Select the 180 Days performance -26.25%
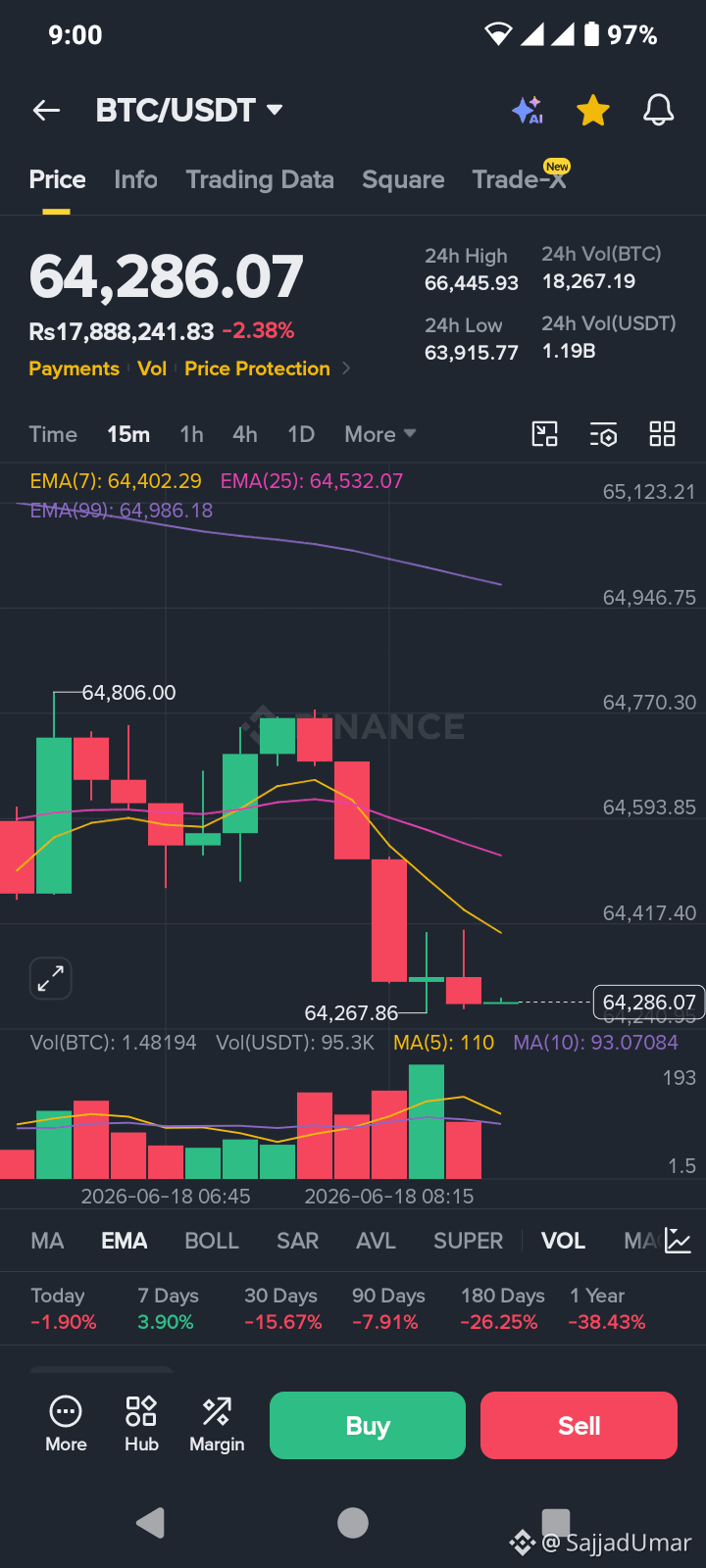This screenshot has height=1568, width=706. coord(499,1322)
